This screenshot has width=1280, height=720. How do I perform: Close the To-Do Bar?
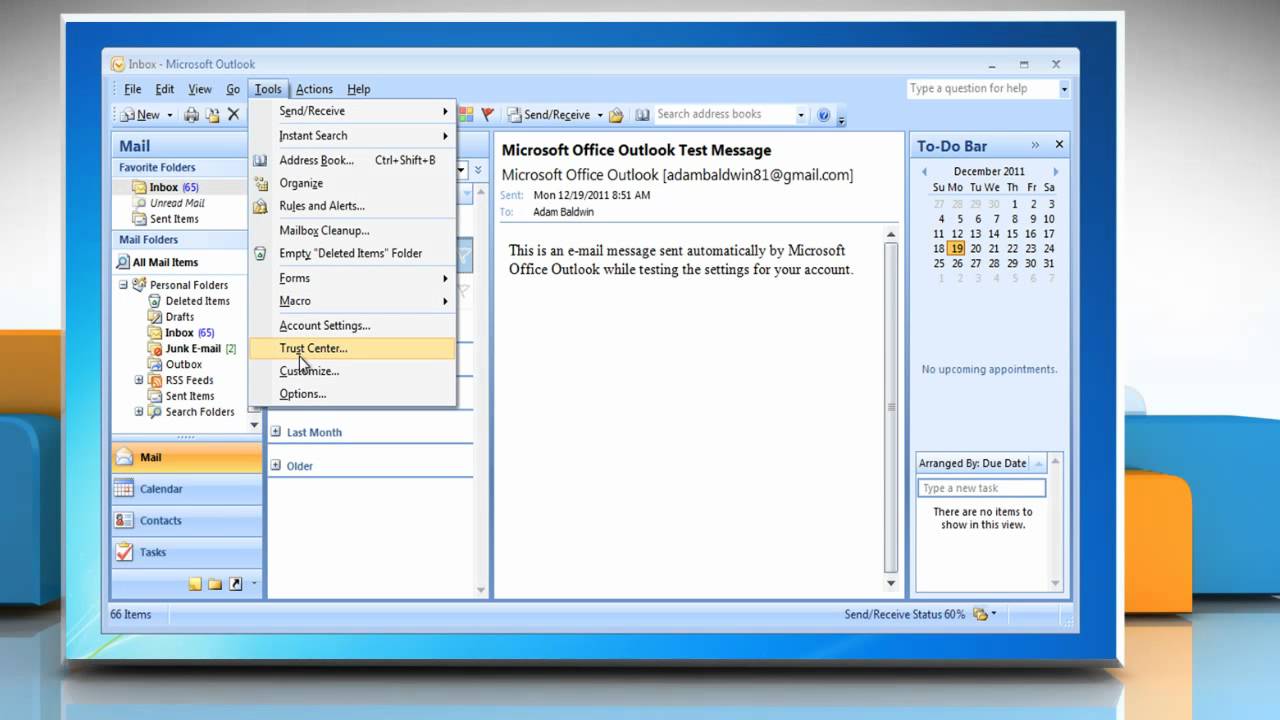1059,145
